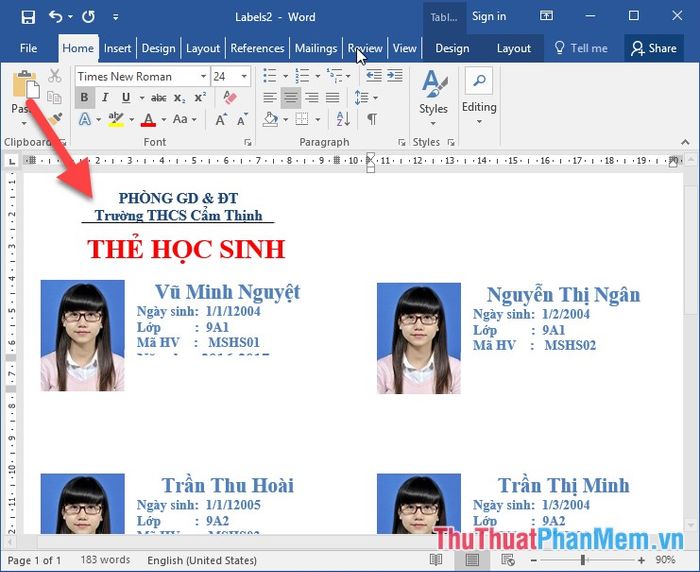Open the Times New Roman font dropdown
The height and width of the screenshot is (572, 700).
click(x=203, y=77)
